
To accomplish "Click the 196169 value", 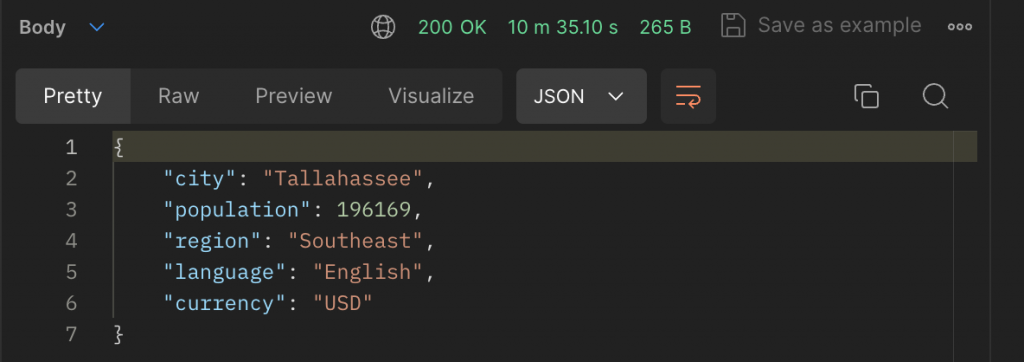I will click(375, 210).
